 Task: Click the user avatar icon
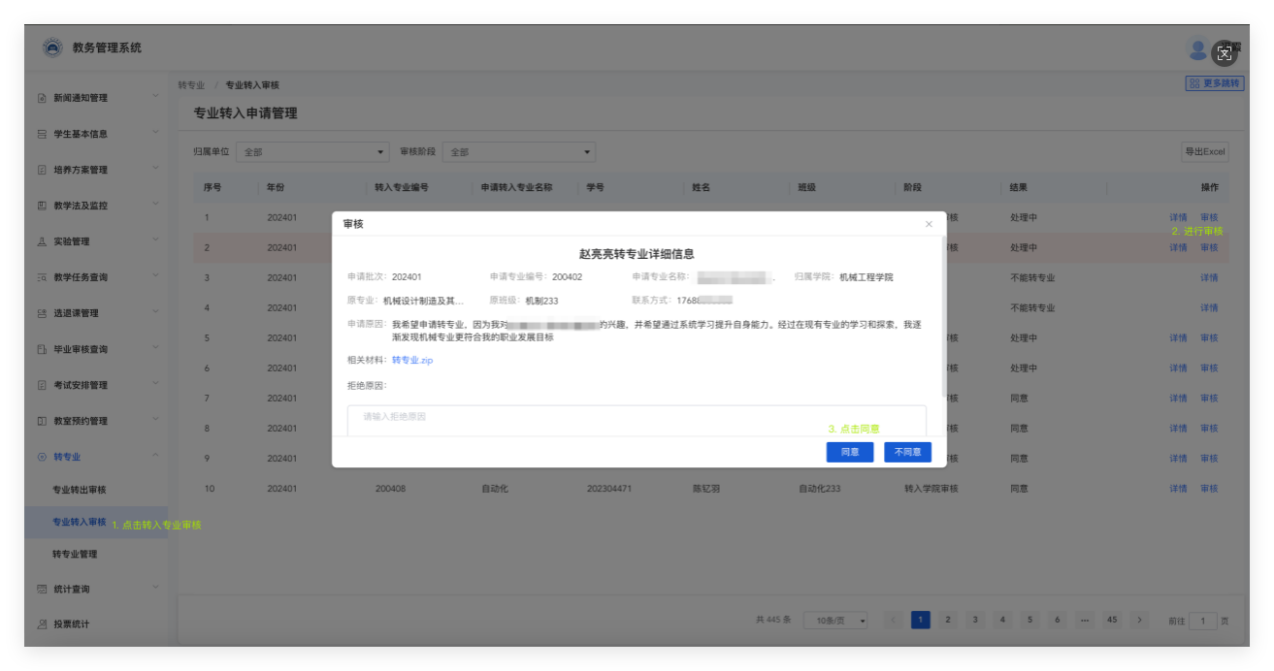(1198, 49)
